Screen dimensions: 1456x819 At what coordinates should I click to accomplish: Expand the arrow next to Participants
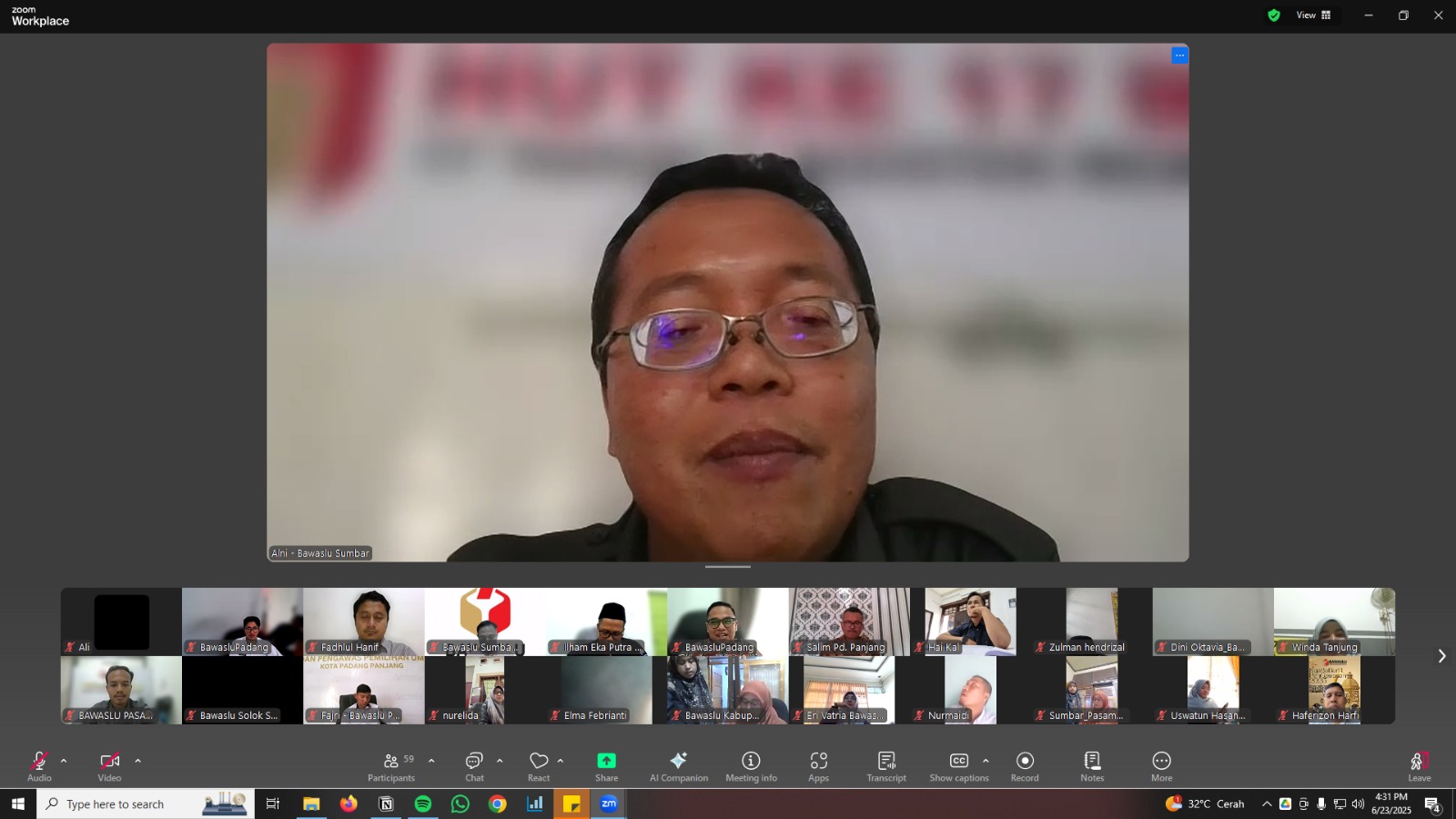pyautogui.click(x=431, y=761)
